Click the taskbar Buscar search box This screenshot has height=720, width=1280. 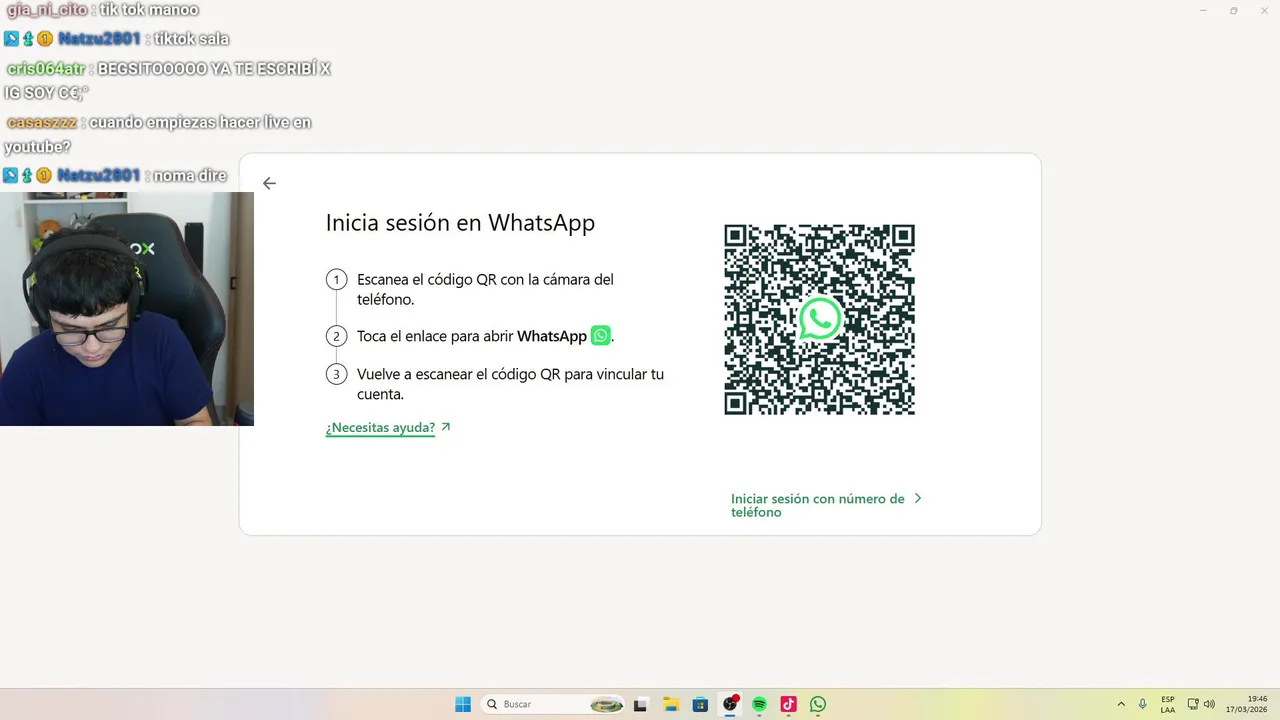553,704
